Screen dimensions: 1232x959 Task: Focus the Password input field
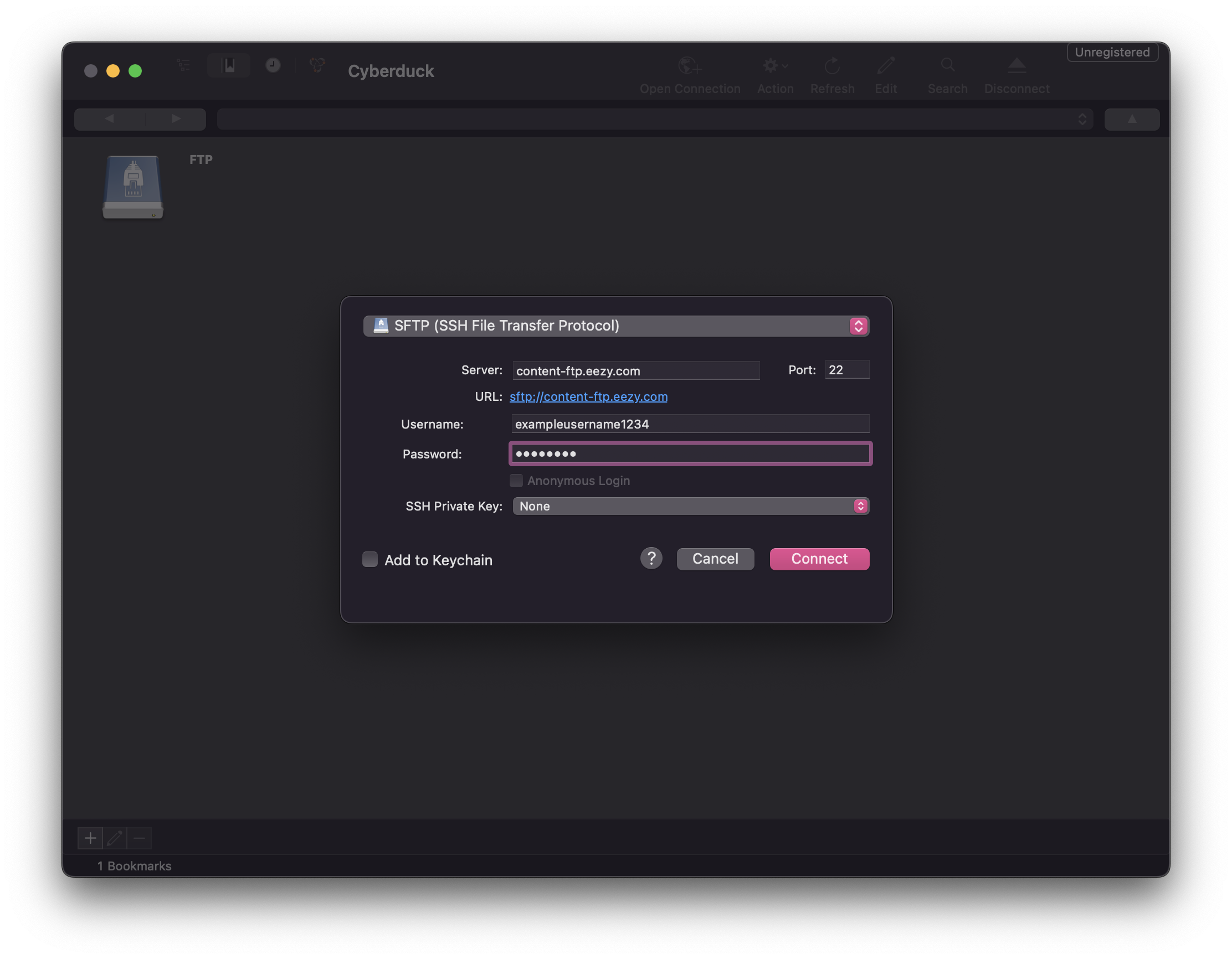pos(690,454)
